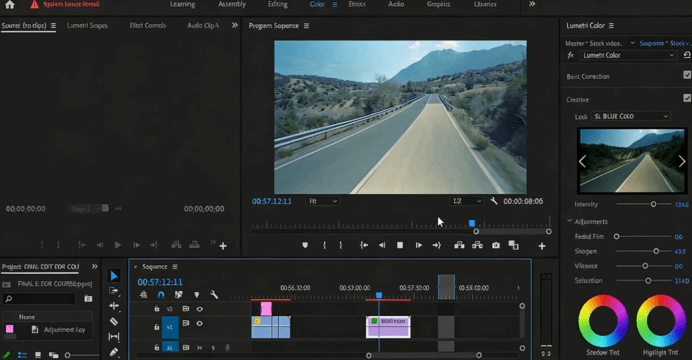Expand the Project panel overflow menu
The image size is (692, 360).
[94, 266]
